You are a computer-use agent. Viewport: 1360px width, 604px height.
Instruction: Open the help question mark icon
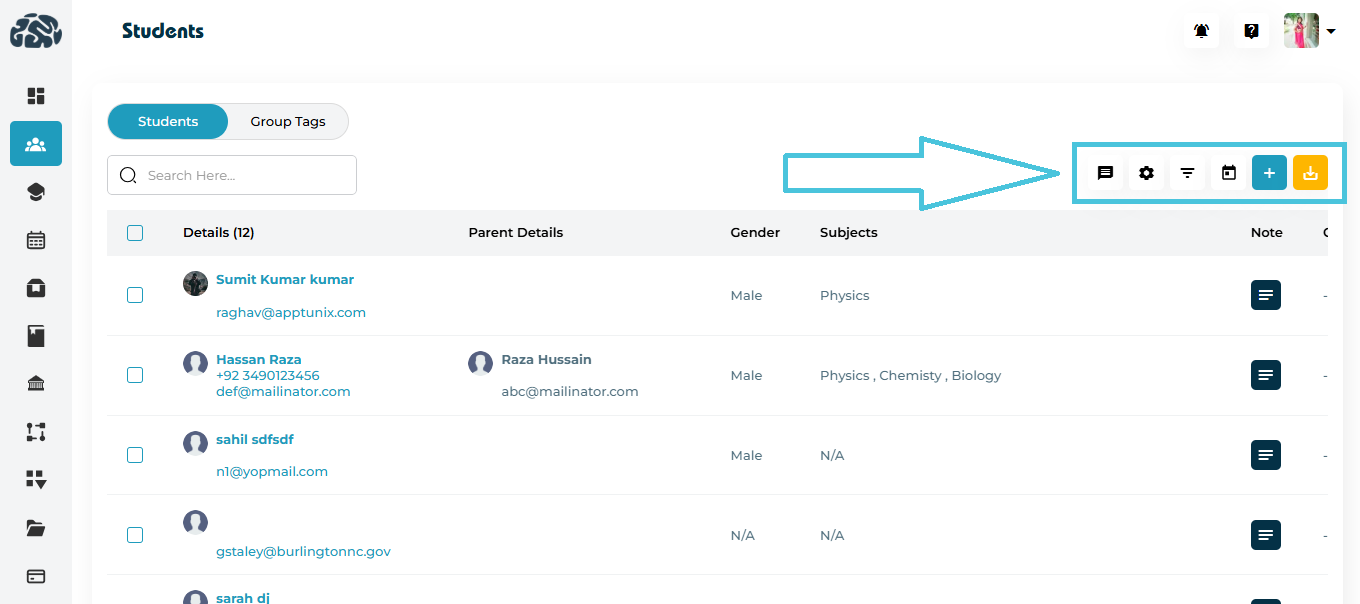(x=1251, y=31)
